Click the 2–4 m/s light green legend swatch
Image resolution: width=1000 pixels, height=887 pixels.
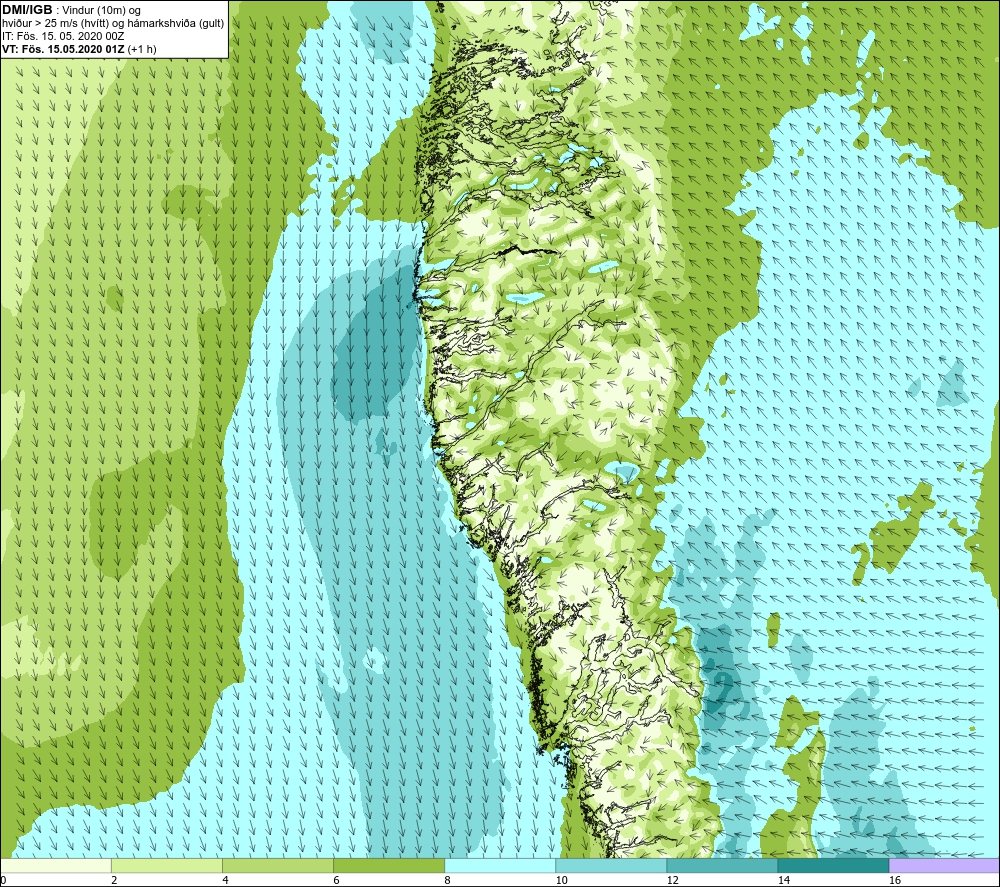[166, 865]
